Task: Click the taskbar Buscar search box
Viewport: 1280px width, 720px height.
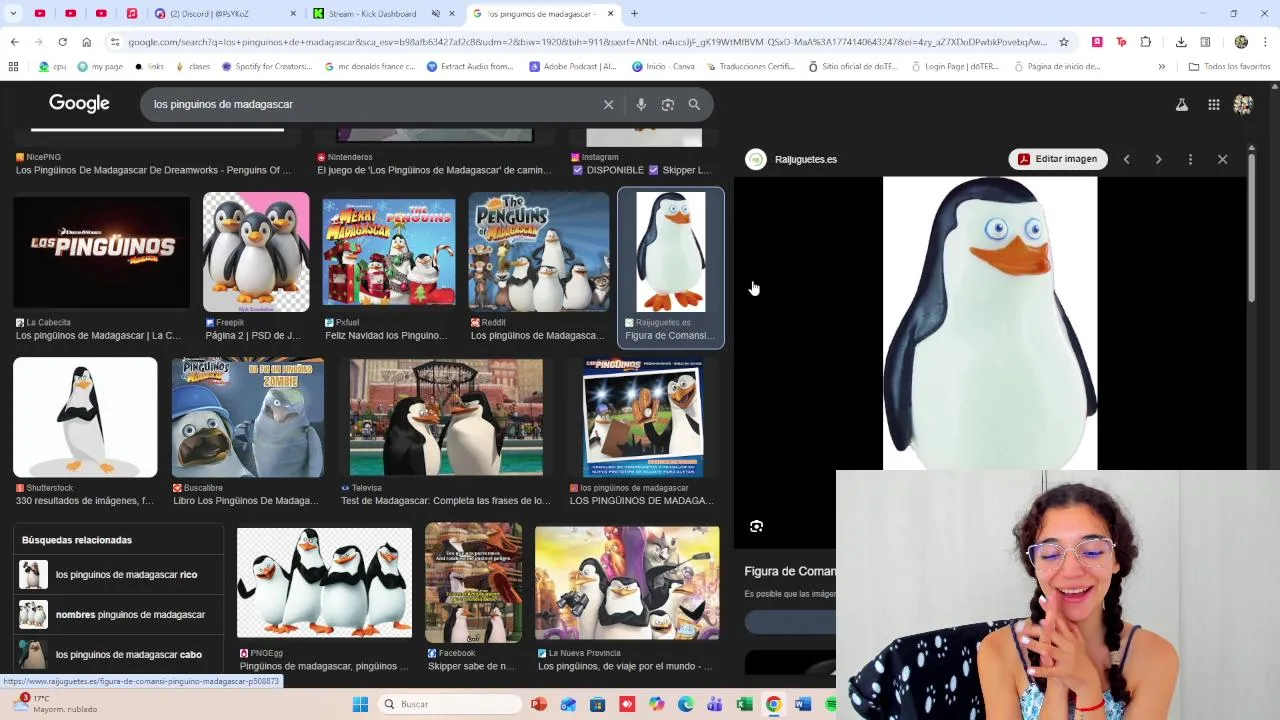Action: (x=451, y=704)
